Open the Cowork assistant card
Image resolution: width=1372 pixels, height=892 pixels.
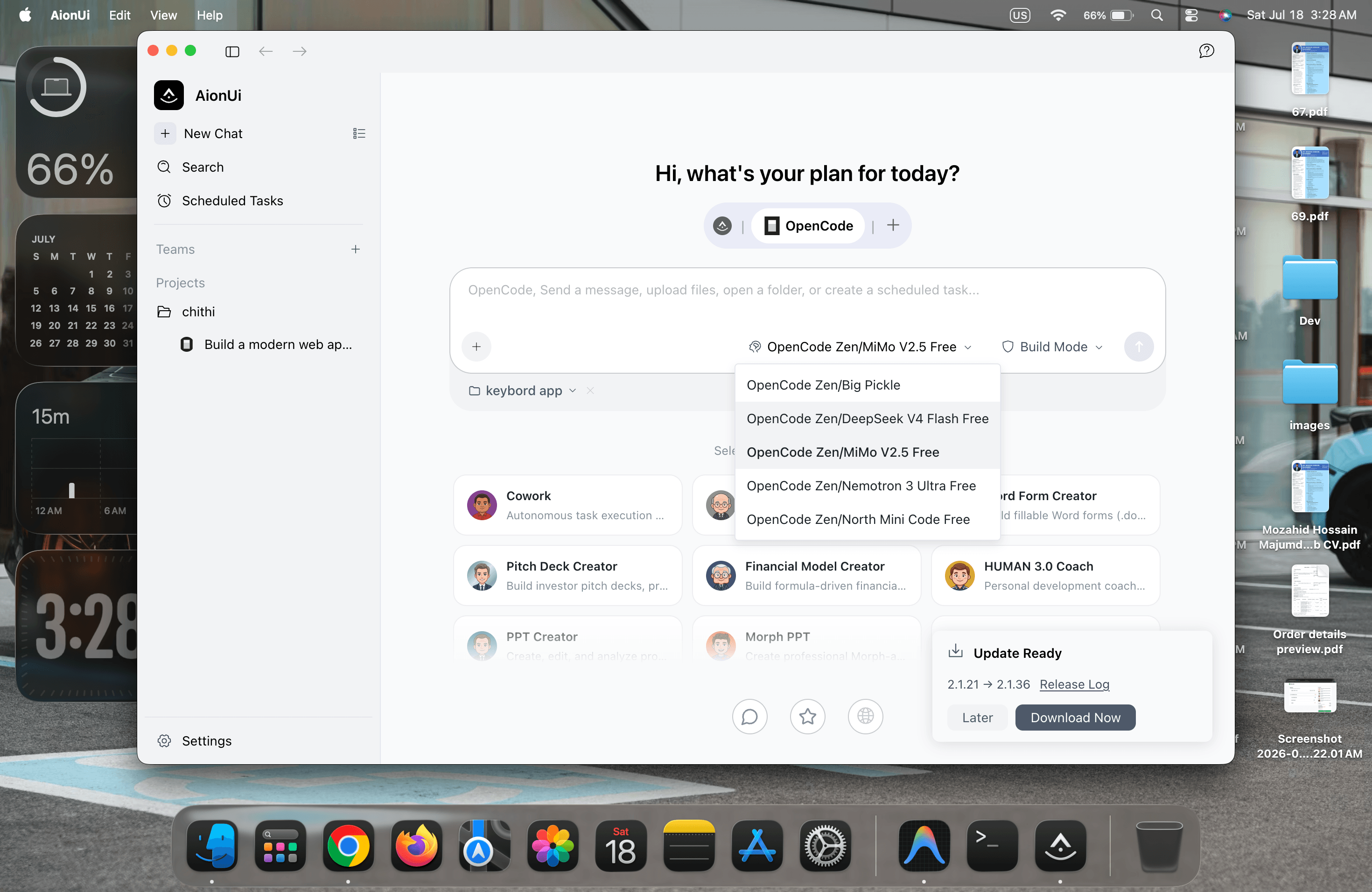pyautogui.click(x=568, y=505)
